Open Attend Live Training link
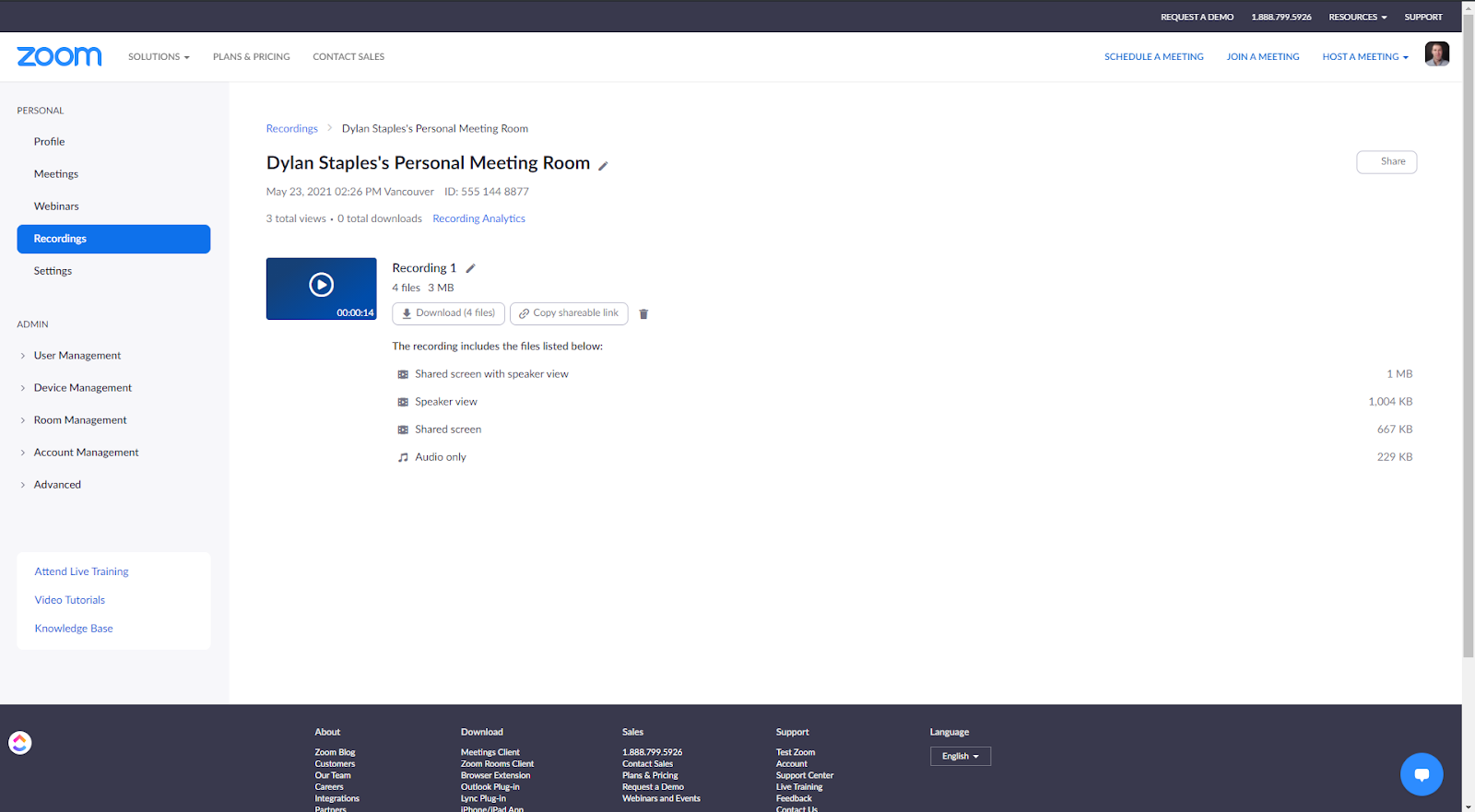 (81, 571)
